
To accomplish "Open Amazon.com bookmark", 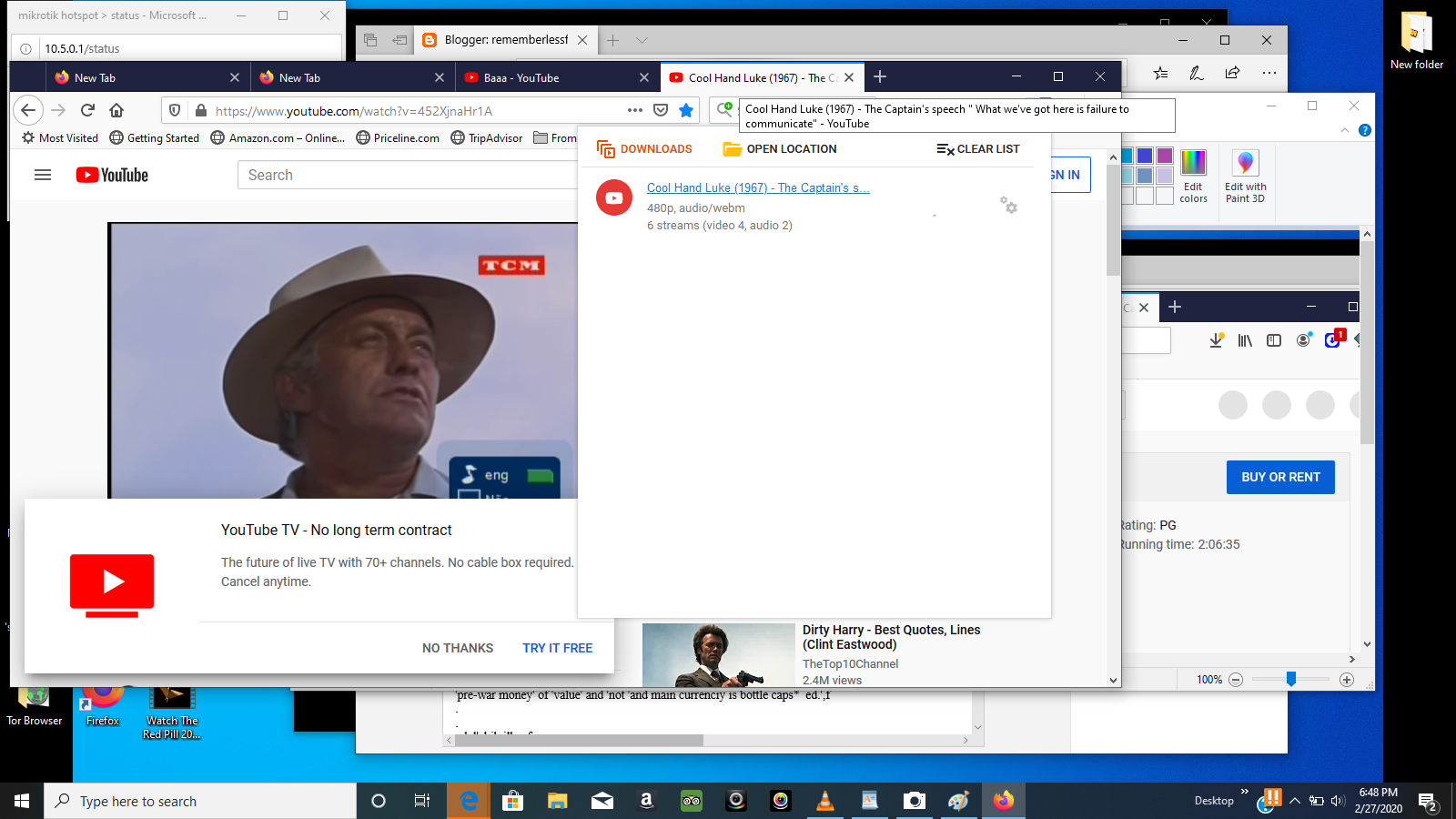I will point(278,138).
